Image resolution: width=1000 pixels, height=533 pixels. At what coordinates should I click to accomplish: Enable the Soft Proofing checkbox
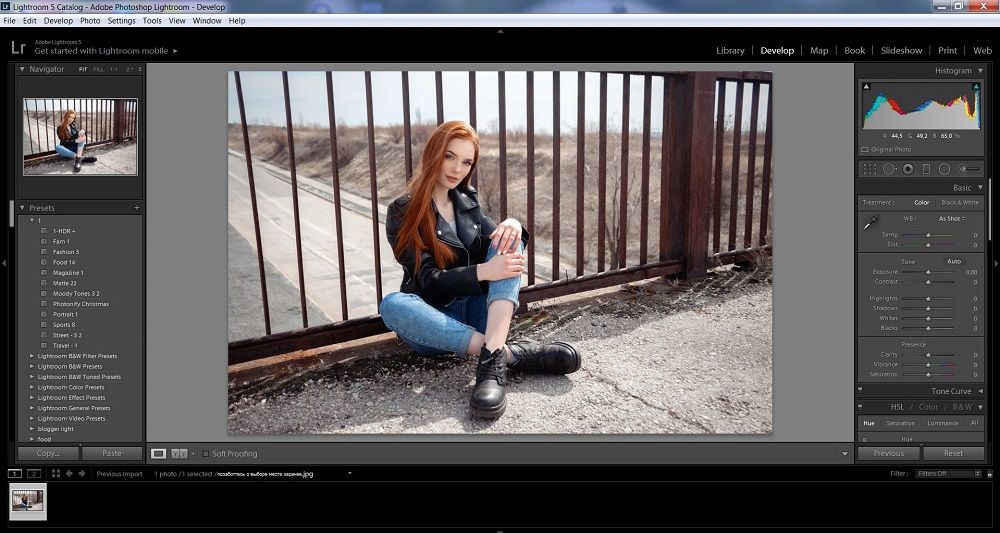click(x=206, y=454)
